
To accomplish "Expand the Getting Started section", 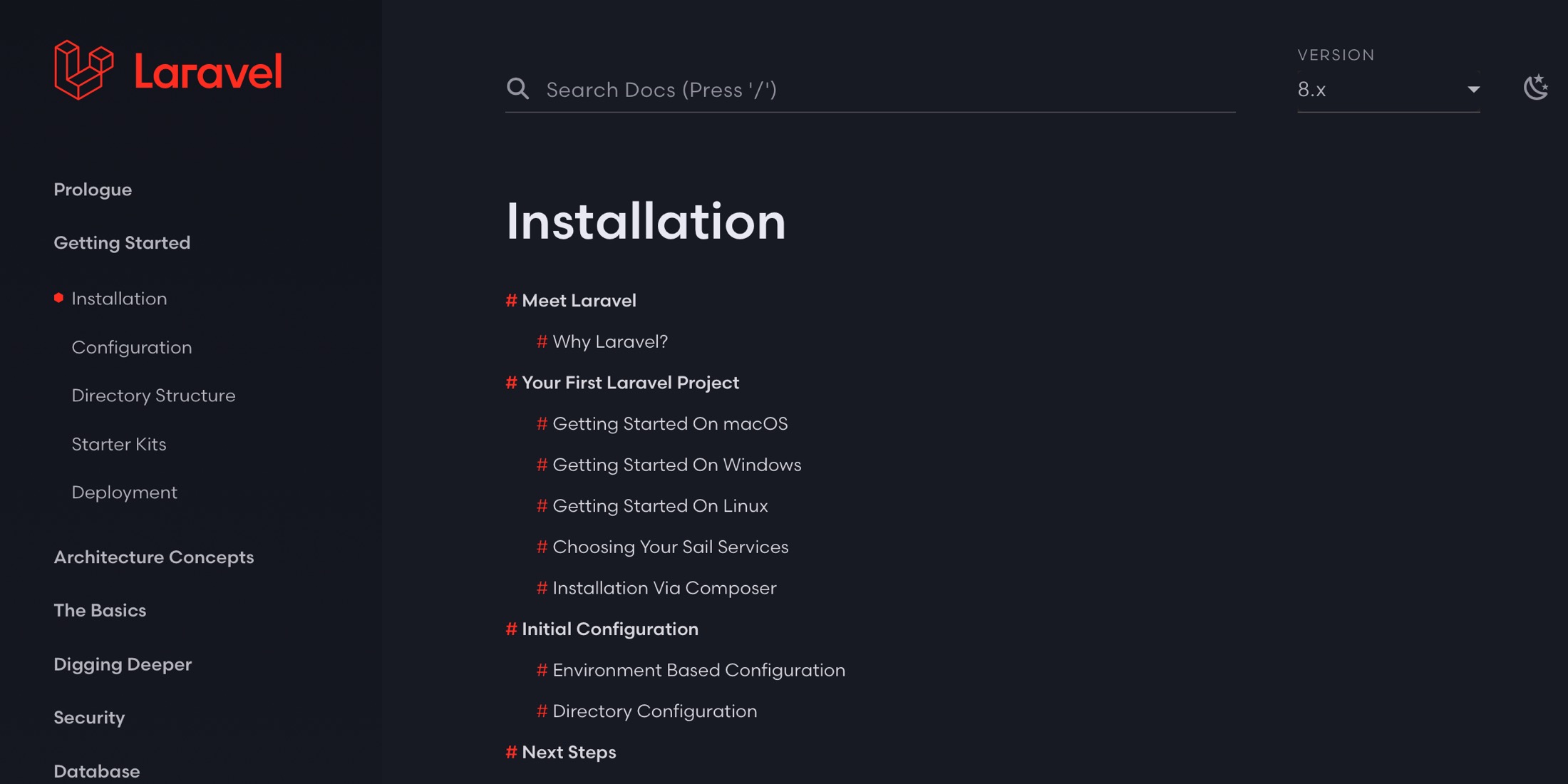I will 122,243.
